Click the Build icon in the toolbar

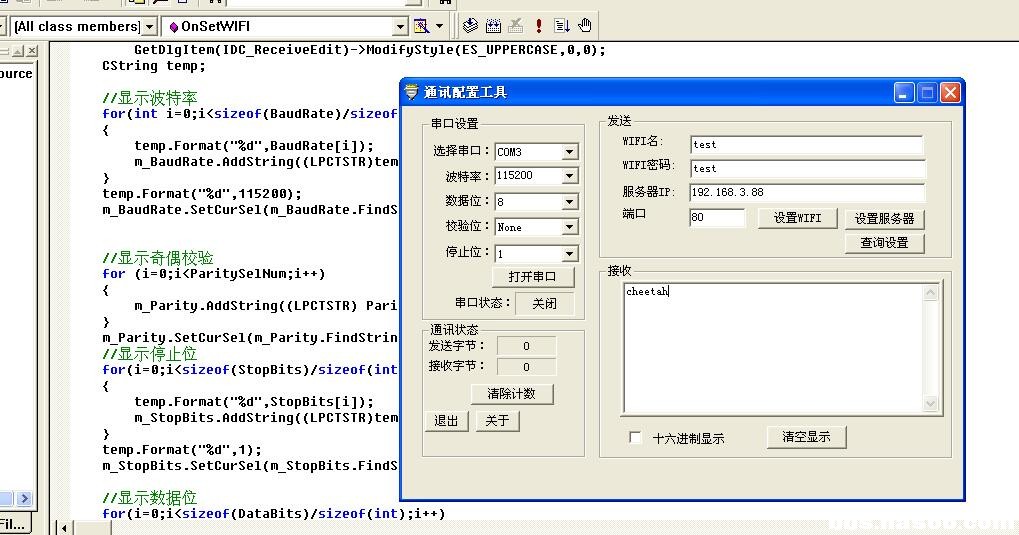tap(493, 26)
